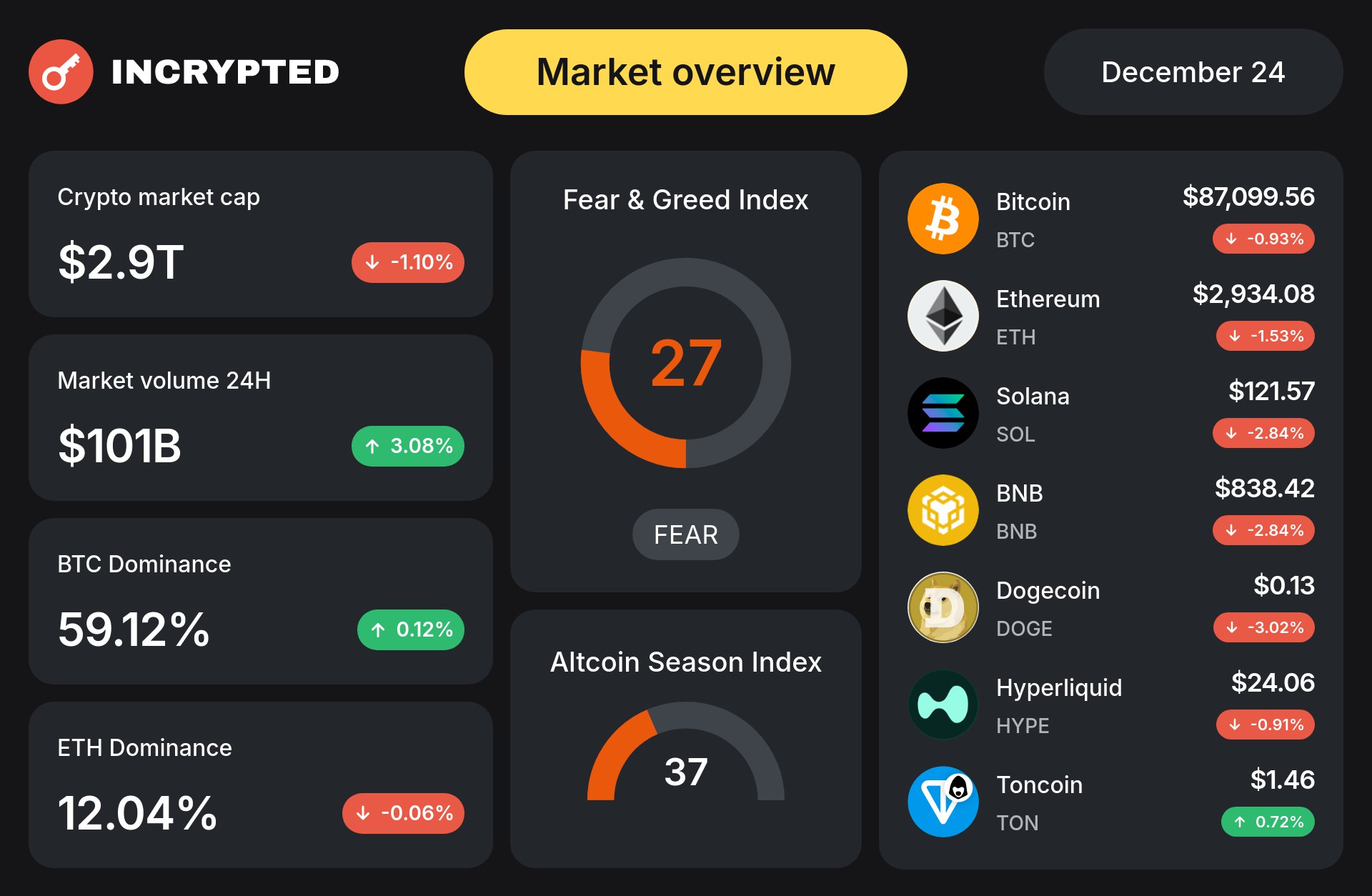Click the market volume 3.08% badge
Image resolution: width=1372 pixels, height=896 pixels.
[407, 446]
